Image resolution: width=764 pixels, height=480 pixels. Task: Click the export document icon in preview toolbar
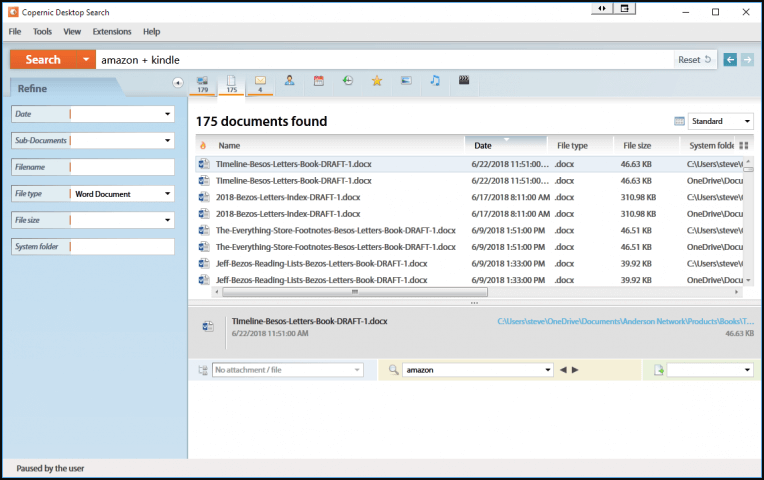click(659, 370)
